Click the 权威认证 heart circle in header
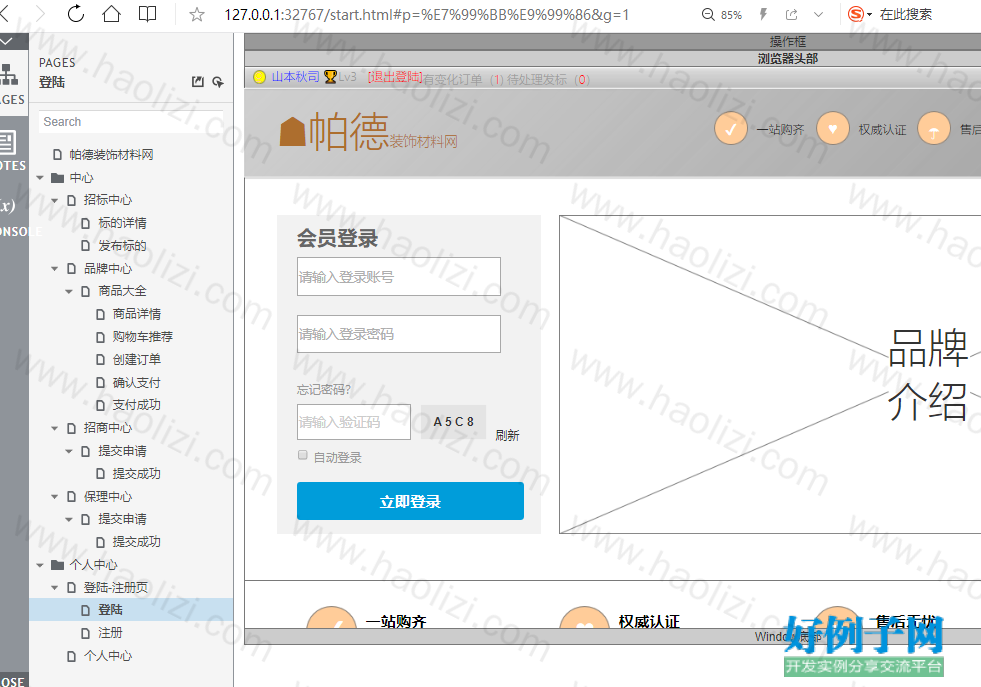Screen dimensions: 981x687 point(833,129)
